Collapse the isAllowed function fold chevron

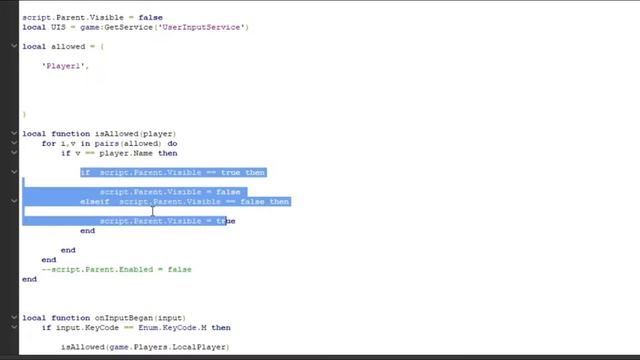(14, 133)
